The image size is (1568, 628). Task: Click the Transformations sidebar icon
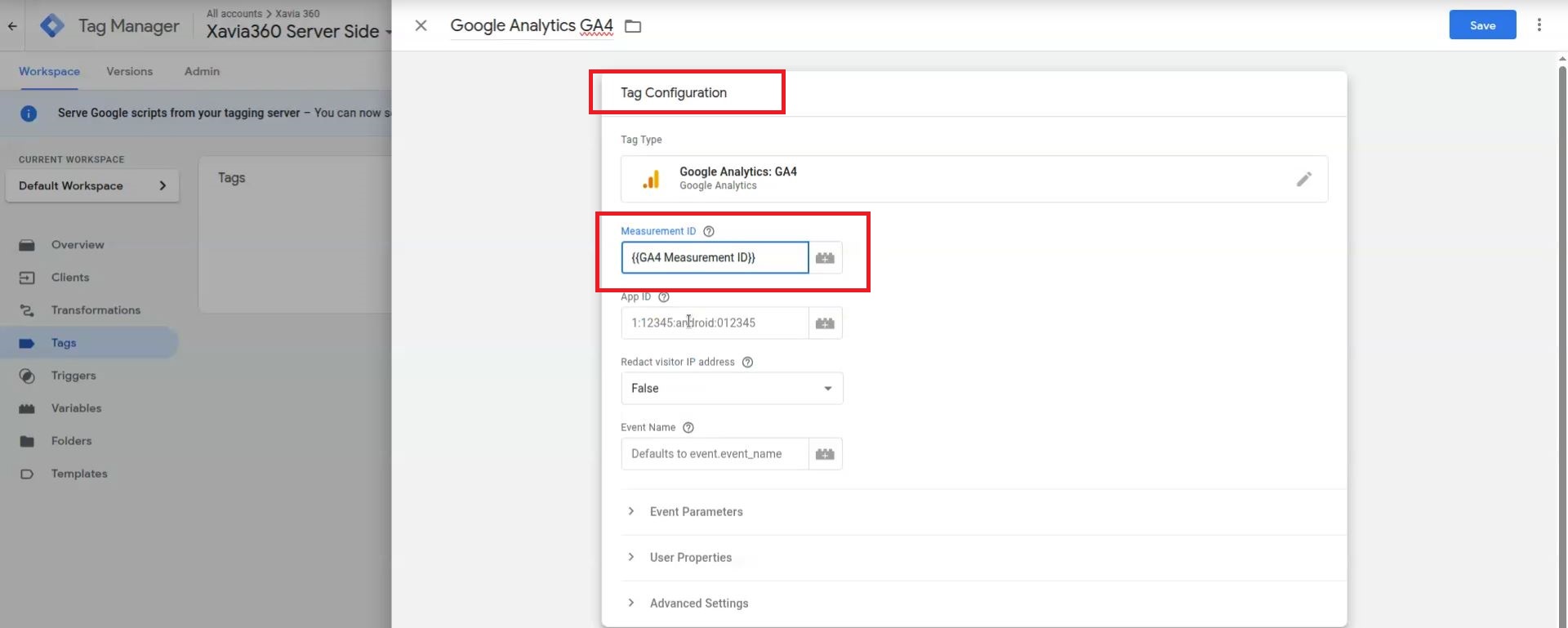pyautogui.click(x=27, y=310)
